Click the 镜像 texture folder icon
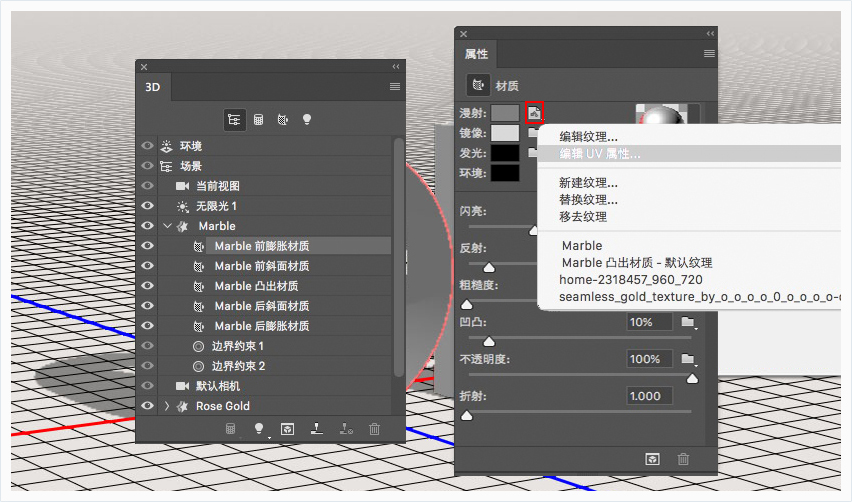The height and width of the screenshot is (502, 852). pyautogui.click(x=533, y=133)
